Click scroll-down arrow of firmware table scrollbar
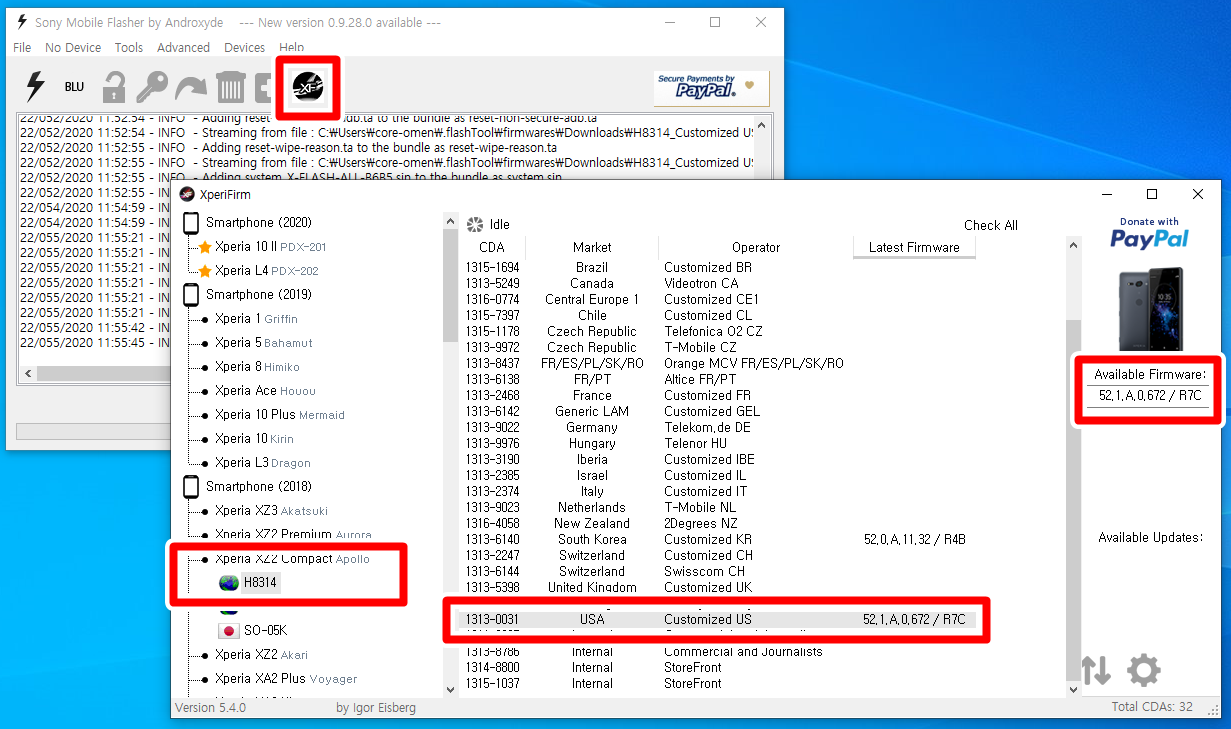The image size is (1231, 729). [x=1074, y=689]
